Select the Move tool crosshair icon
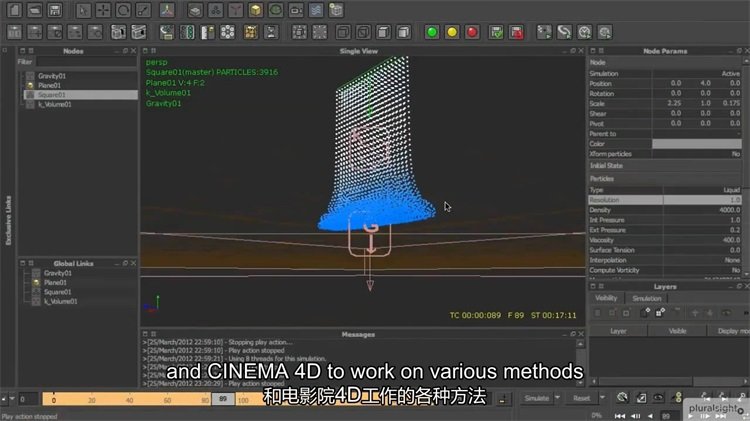The width and height of the screenshot is (750, 421). click(103, 10)
